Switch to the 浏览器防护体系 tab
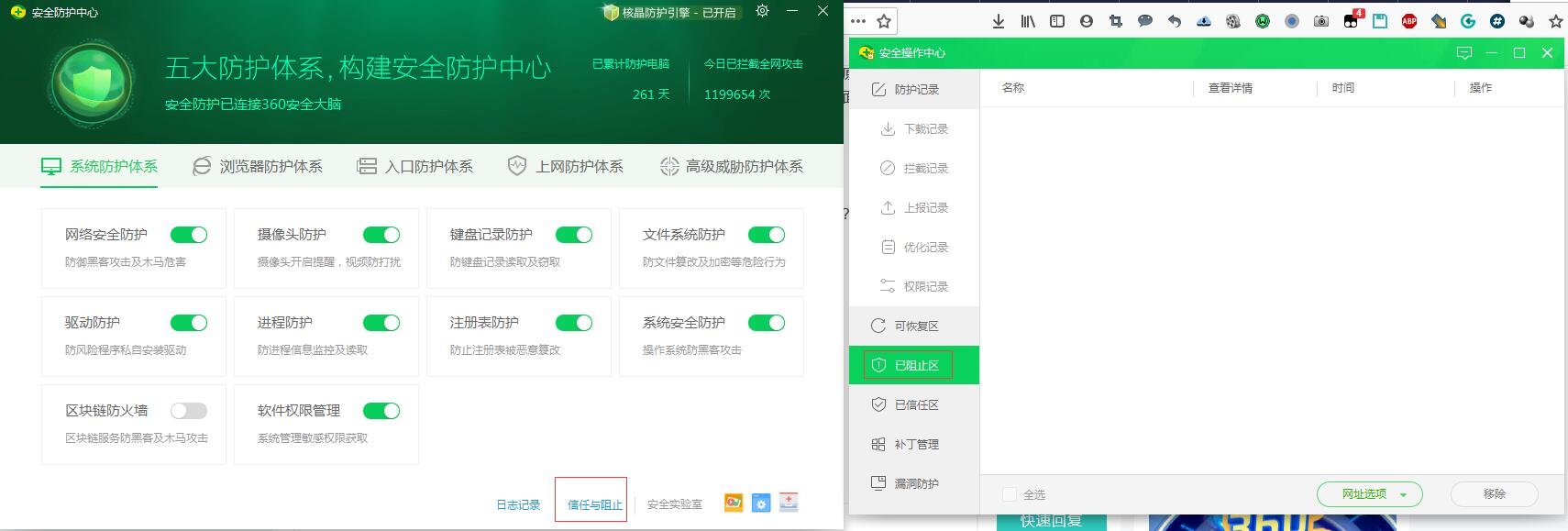Screen dimensions: 1568x531 click(258, 166)
